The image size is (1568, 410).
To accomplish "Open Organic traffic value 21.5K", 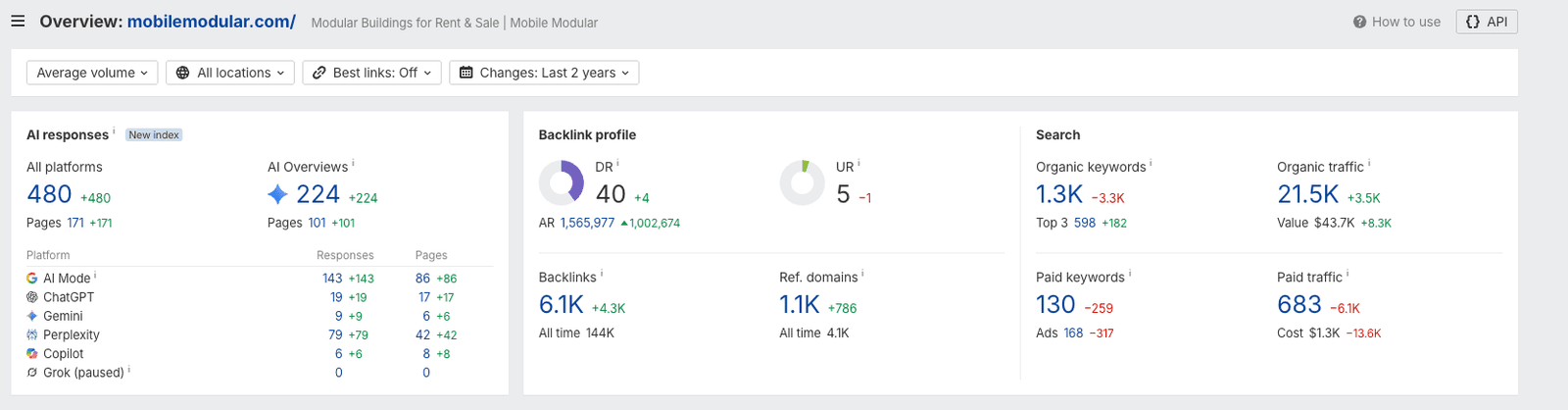I will tap(1308, 195).
